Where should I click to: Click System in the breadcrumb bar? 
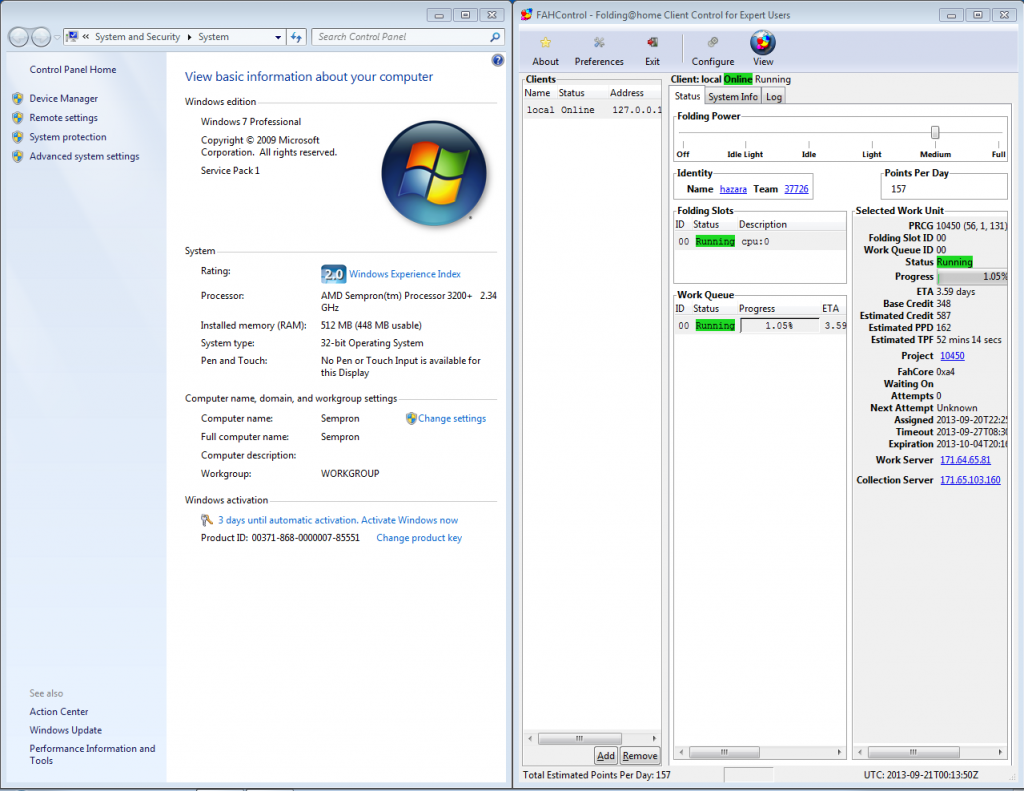pyautogui.click(x=214, y=37)
